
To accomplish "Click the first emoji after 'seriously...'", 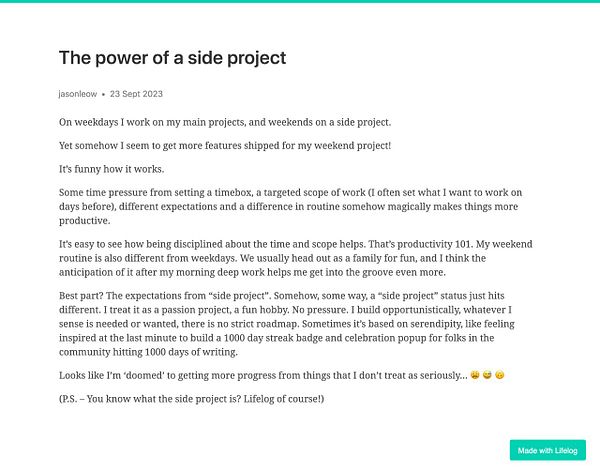I will pos(475,375).
